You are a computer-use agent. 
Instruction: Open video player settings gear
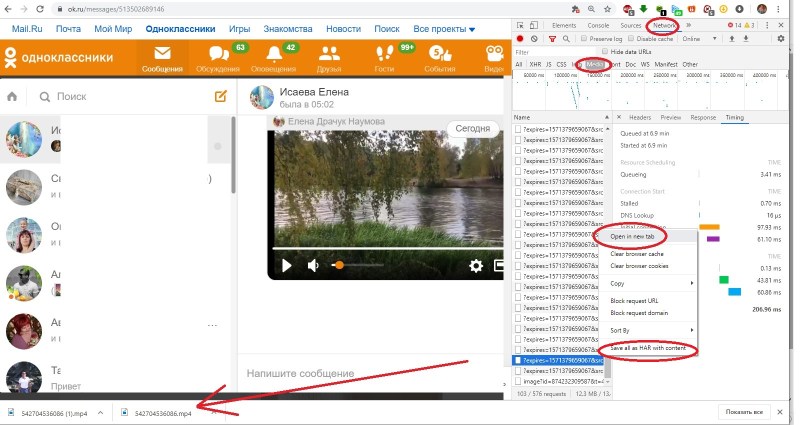[476, 266]
